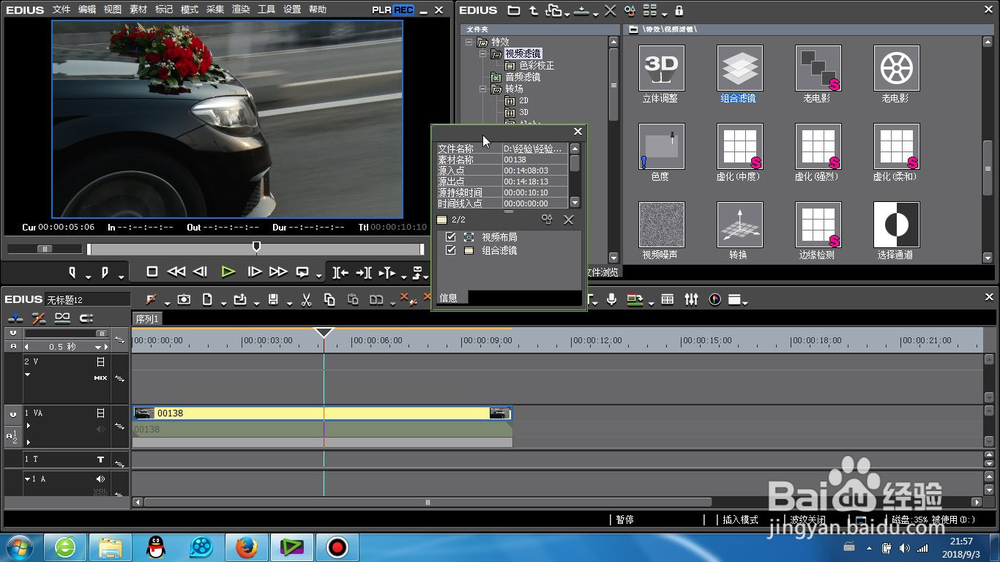Select the 组合滤镜 effect icon
Screen dimensions: 1000x562
point(739,68)
